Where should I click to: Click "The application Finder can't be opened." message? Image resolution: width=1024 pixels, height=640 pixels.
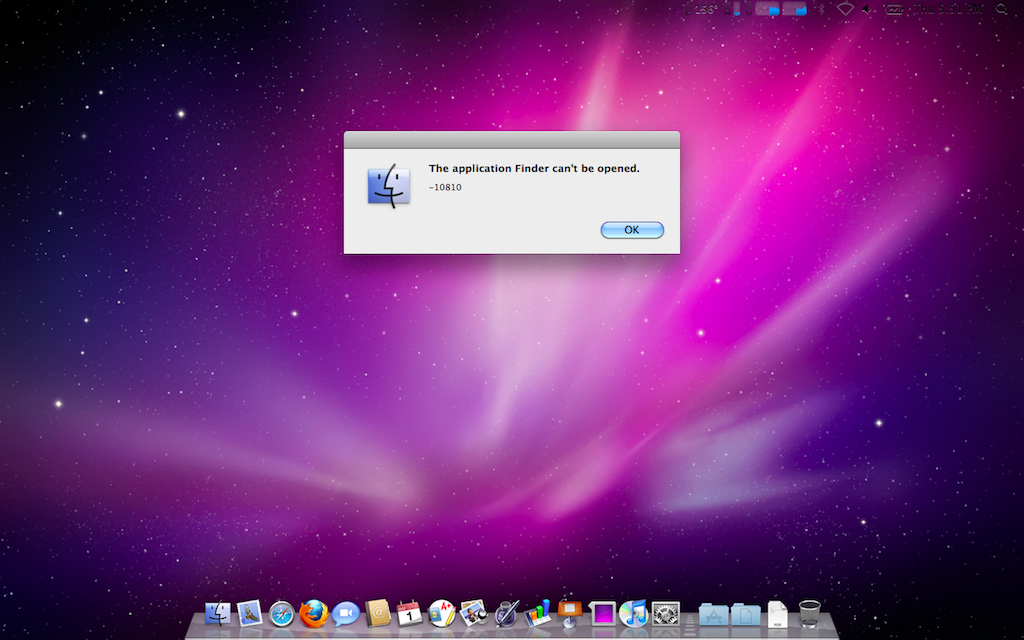[534, 168]
